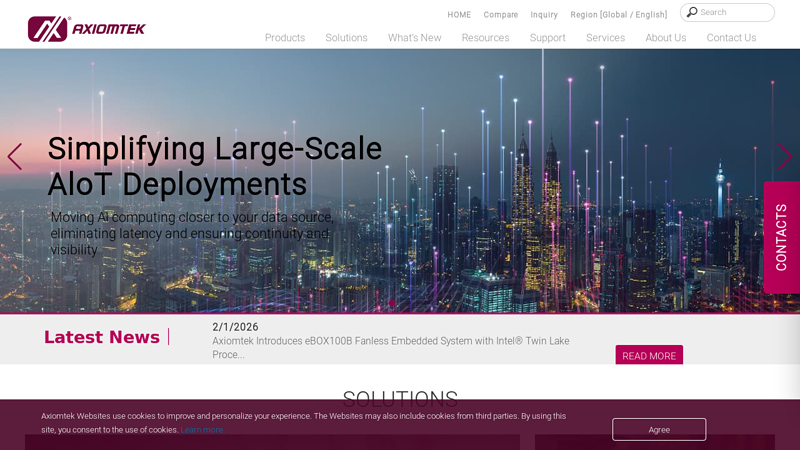Open the Inquiry link
800x450 pixels.
[544, 15]
